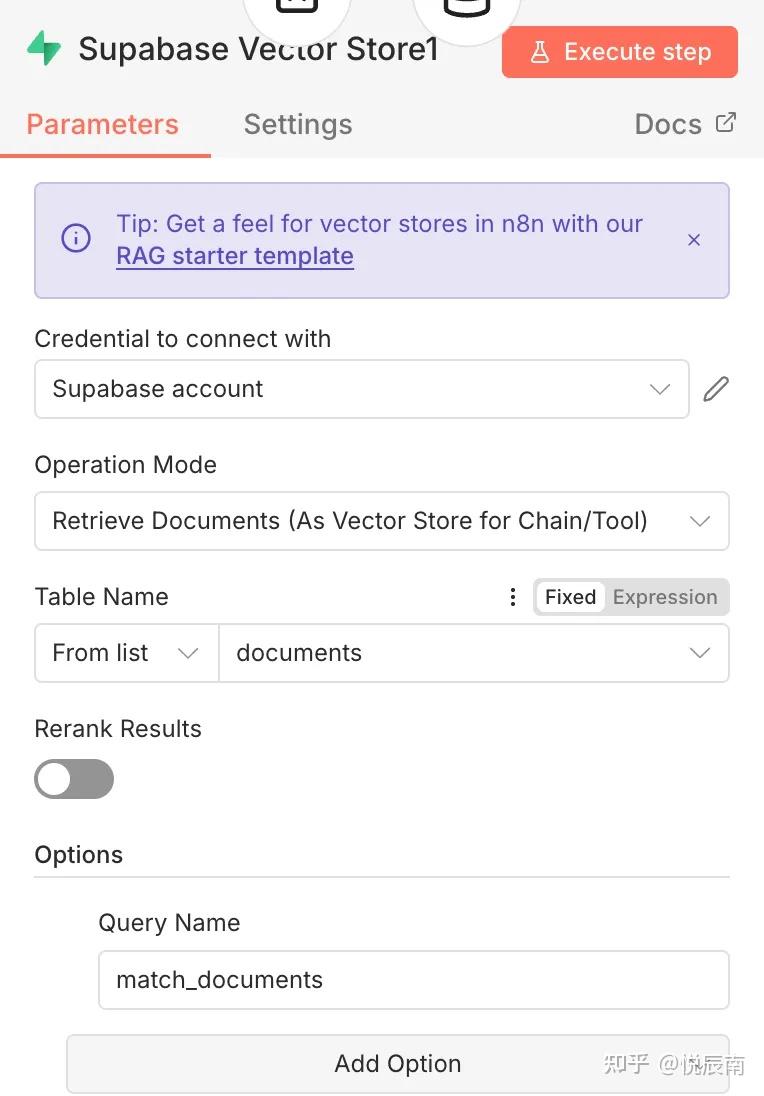Open the RAG starter template link
Screen dimensions: 764x1096
(x=235, y=256)
